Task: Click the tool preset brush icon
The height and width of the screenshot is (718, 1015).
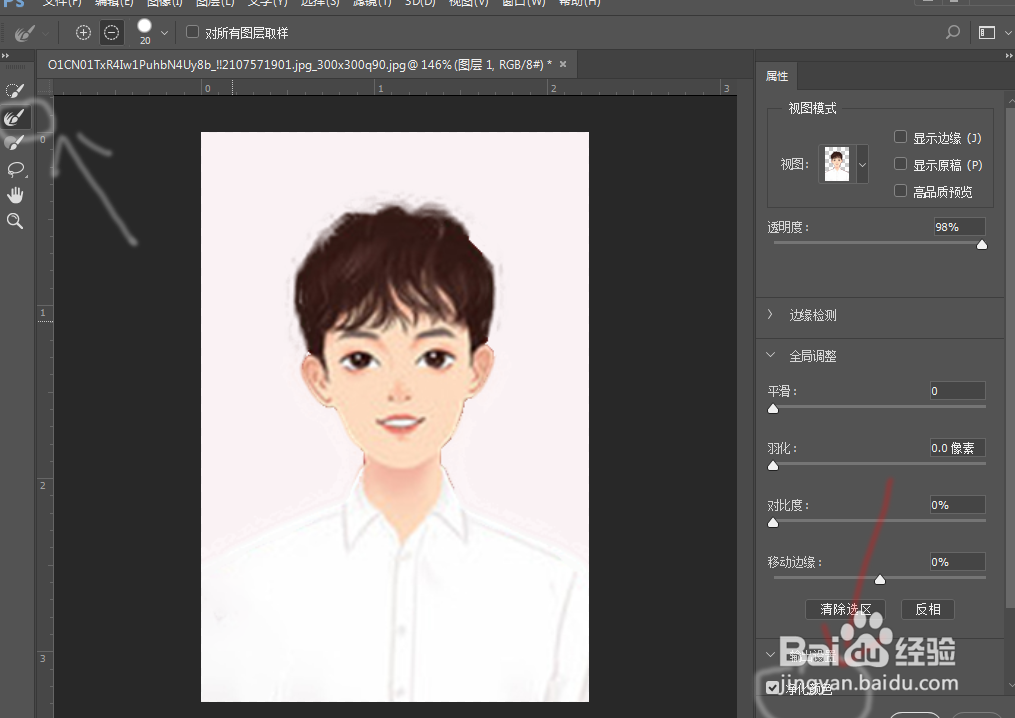Action: coord(24,32)
